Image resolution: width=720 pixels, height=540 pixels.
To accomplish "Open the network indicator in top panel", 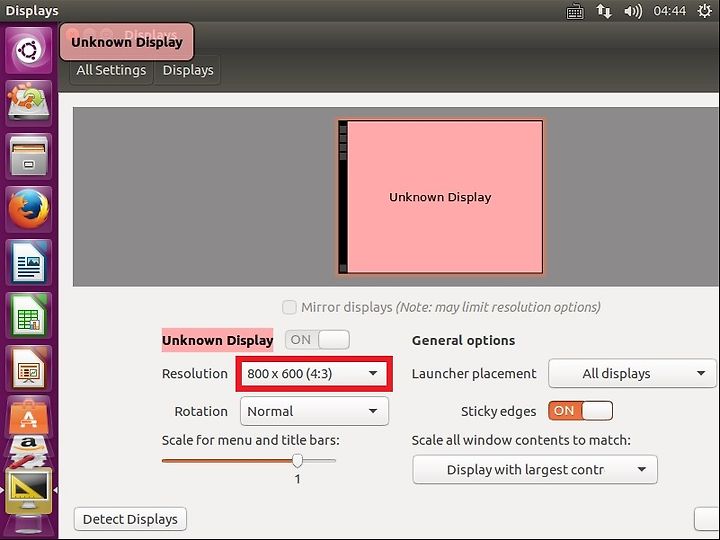I will tap(604, 11).
